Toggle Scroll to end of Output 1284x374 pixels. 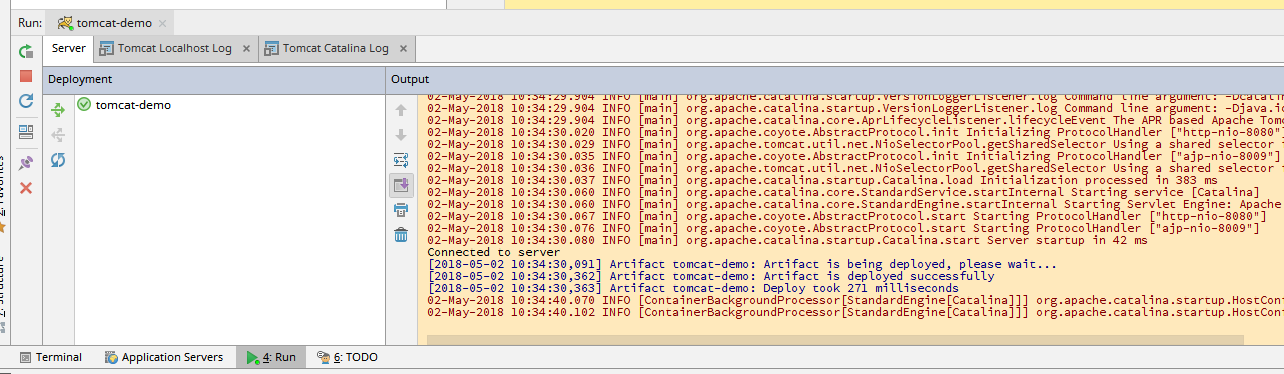401,185
